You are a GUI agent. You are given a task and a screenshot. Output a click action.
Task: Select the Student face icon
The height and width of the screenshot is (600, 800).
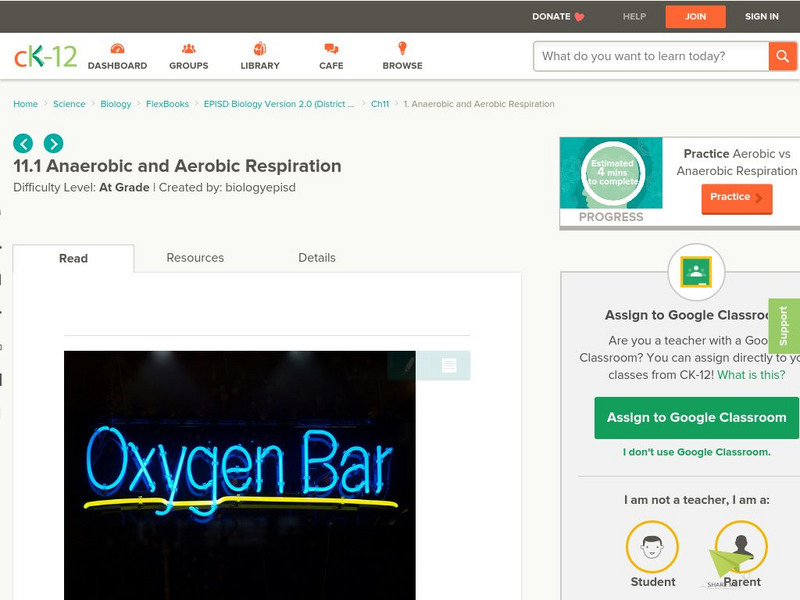[x=652, y=546]
